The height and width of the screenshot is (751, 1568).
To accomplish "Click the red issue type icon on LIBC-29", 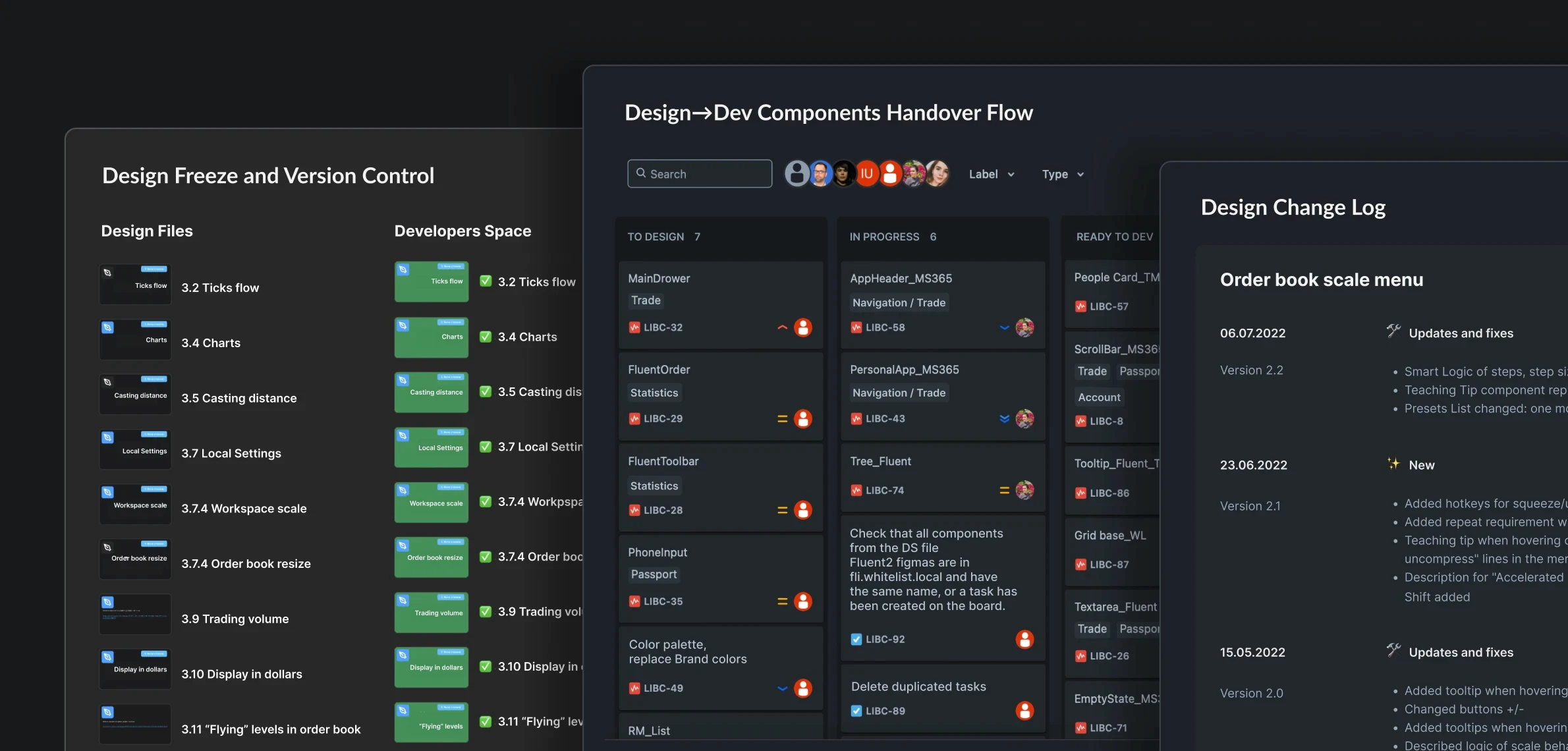I will 634,419.
